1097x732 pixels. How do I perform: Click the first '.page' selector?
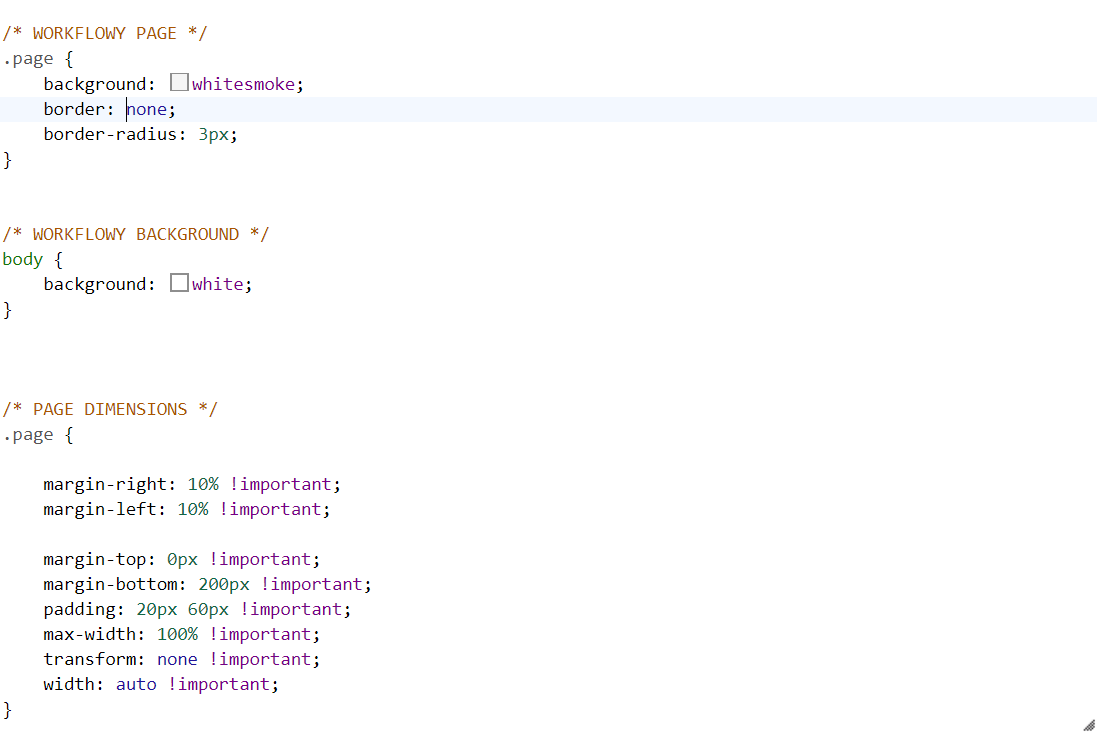(28, 59)
